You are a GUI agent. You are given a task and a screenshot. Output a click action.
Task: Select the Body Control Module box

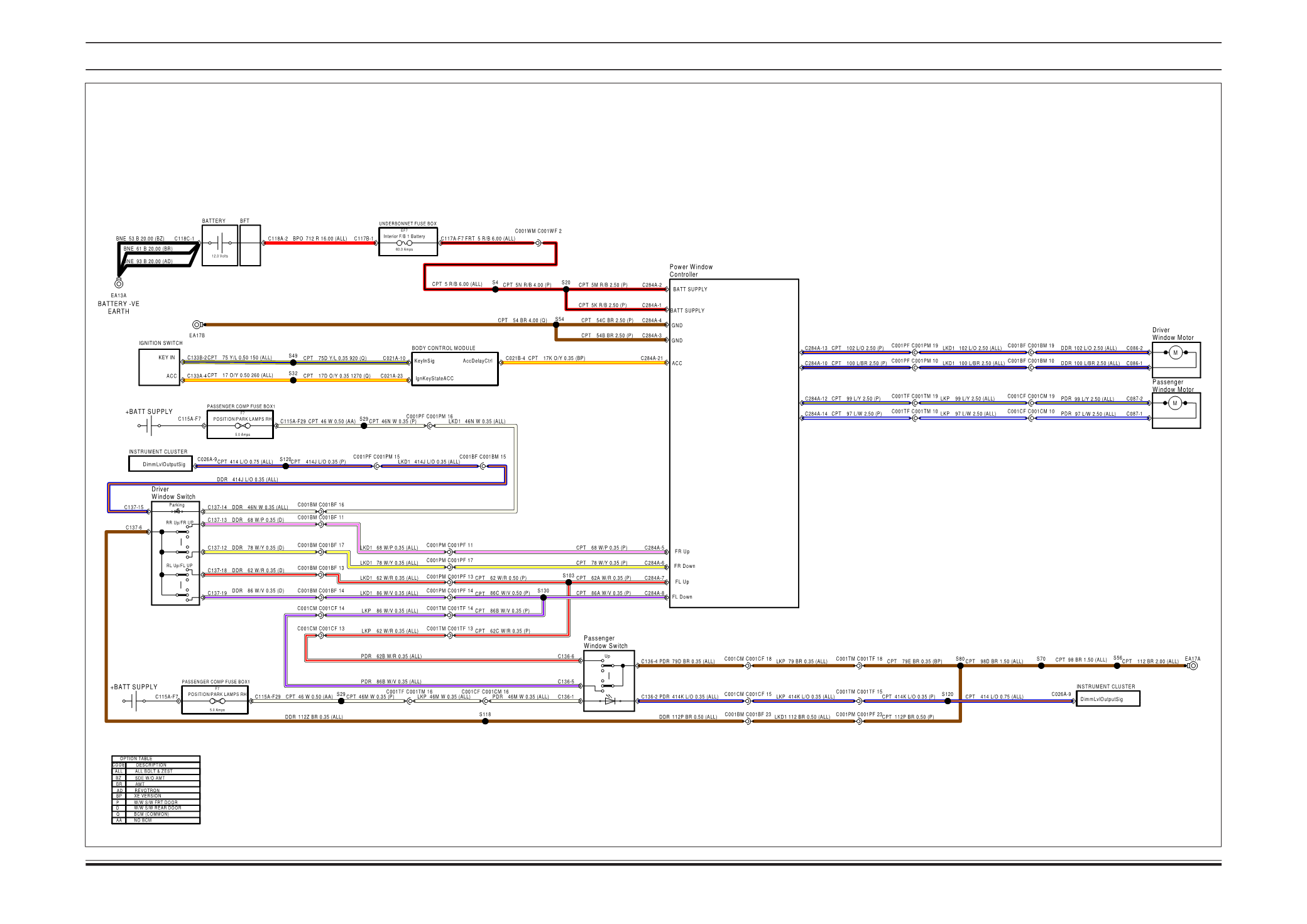click(x=455, y=369)
